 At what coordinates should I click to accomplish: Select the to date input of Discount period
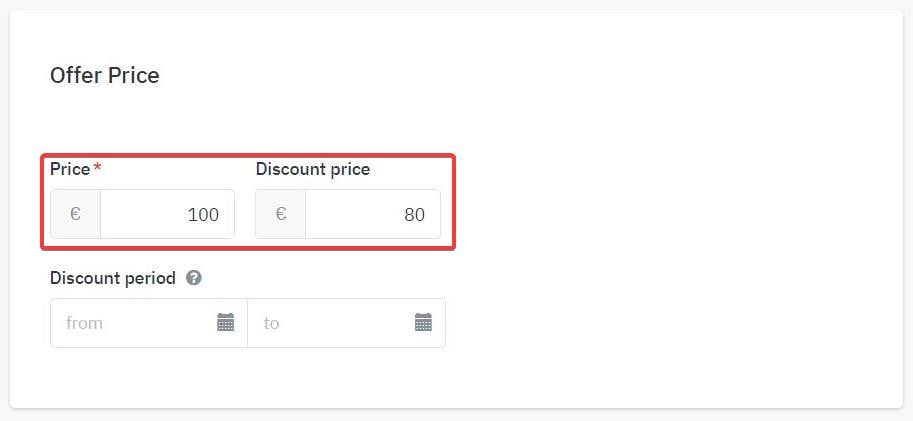346,323
